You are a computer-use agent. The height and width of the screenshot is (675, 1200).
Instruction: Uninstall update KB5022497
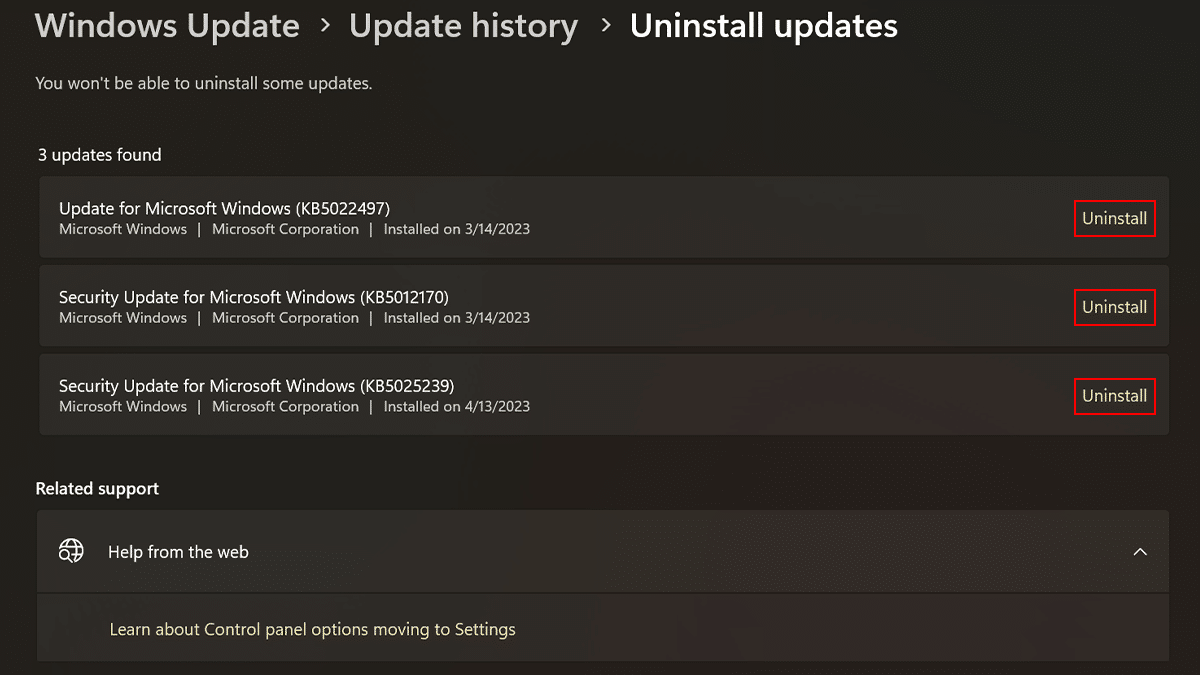pyautogui.click(x=1114, y=219)
